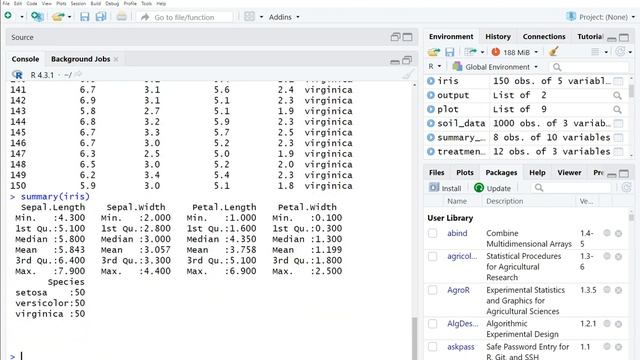Open the Project (None) menu
Screen dimensions: 640x360
(601, 17)
